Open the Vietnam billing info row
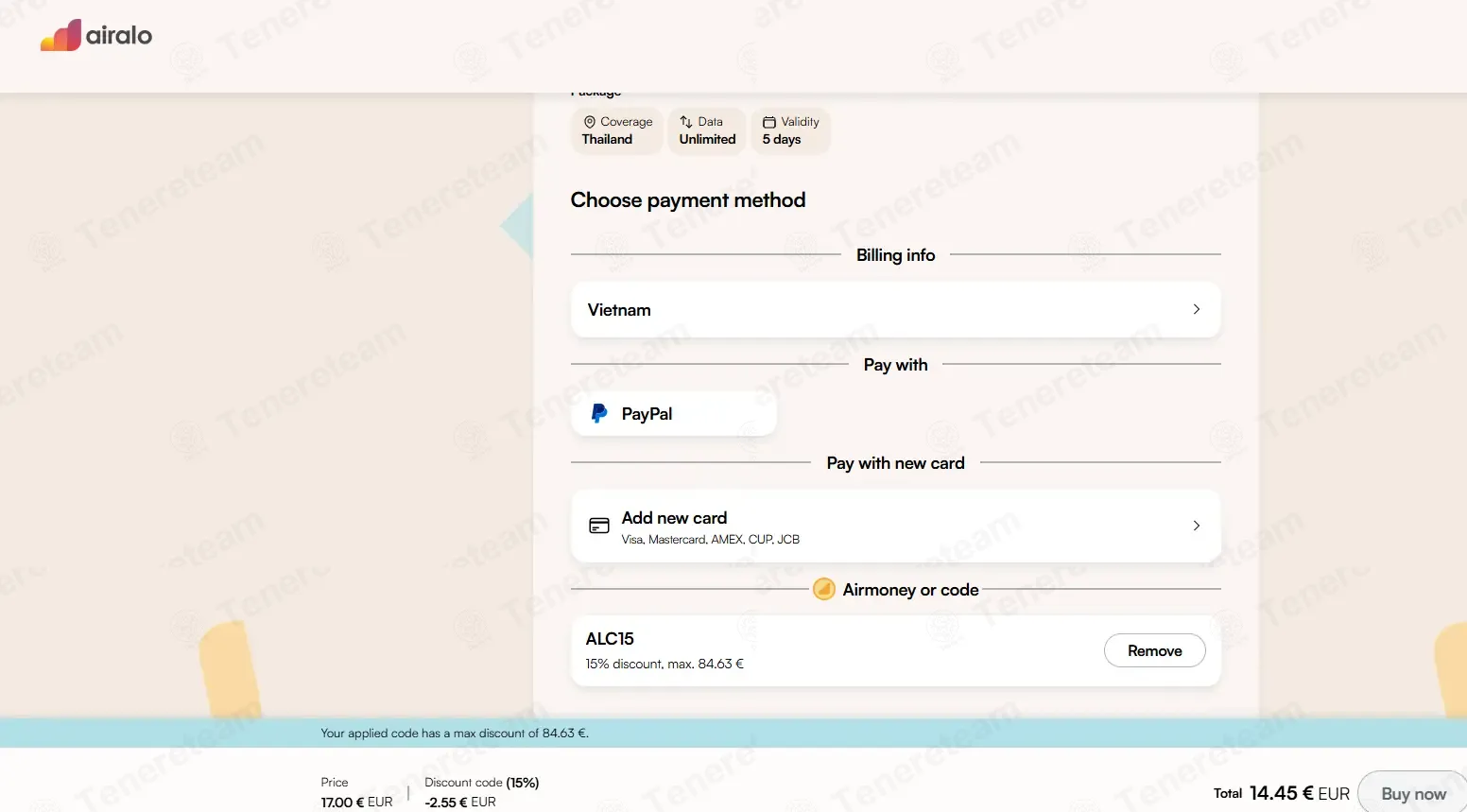 [896, 309]
